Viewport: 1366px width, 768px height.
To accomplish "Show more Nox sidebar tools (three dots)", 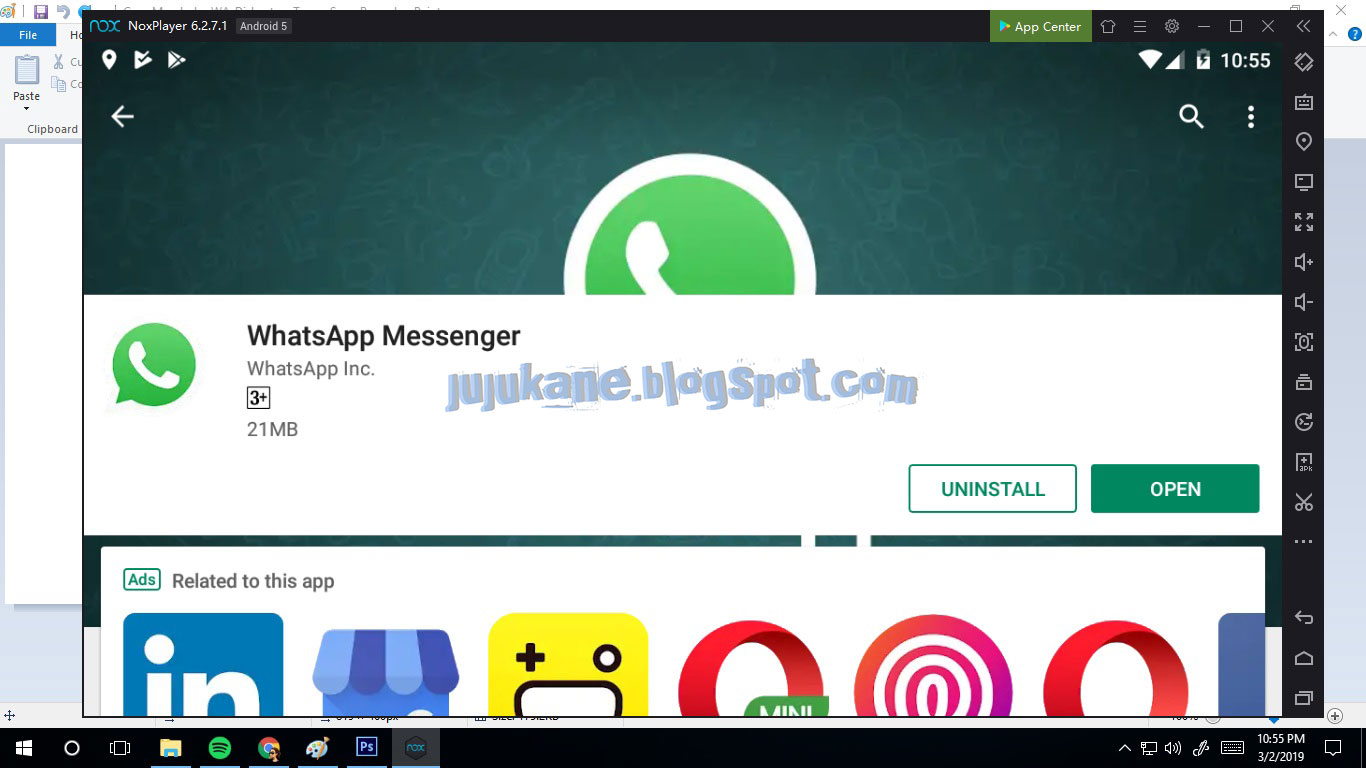I will point(1304,542).
